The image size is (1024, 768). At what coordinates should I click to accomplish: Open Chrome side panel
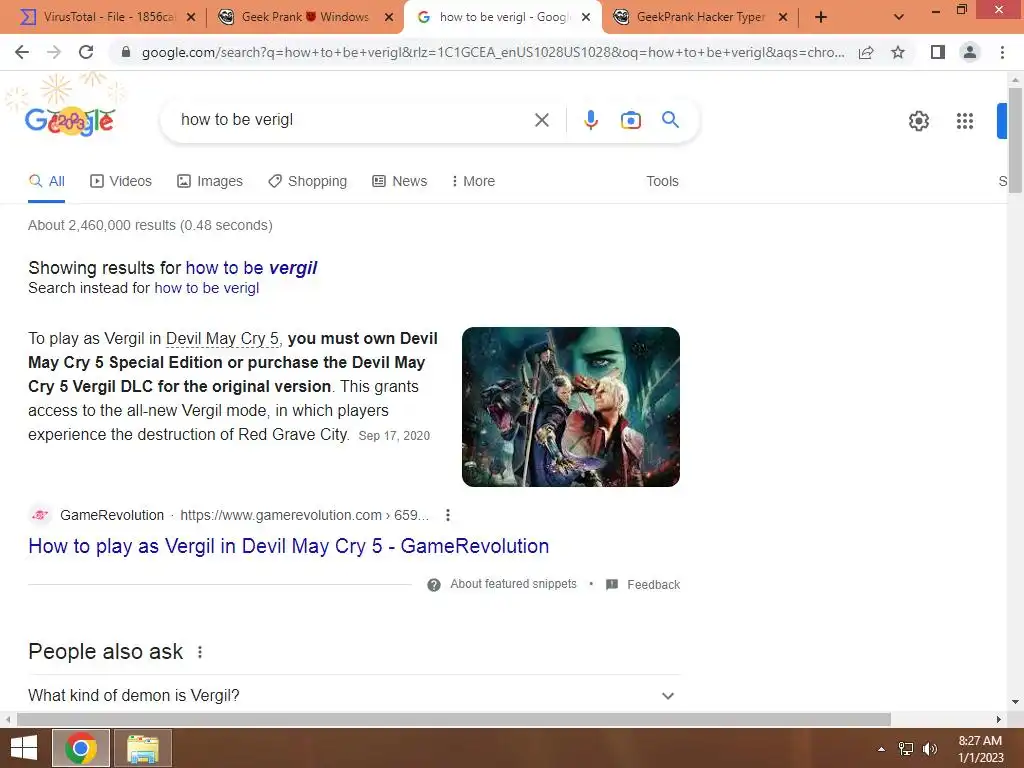click(938, 52)
